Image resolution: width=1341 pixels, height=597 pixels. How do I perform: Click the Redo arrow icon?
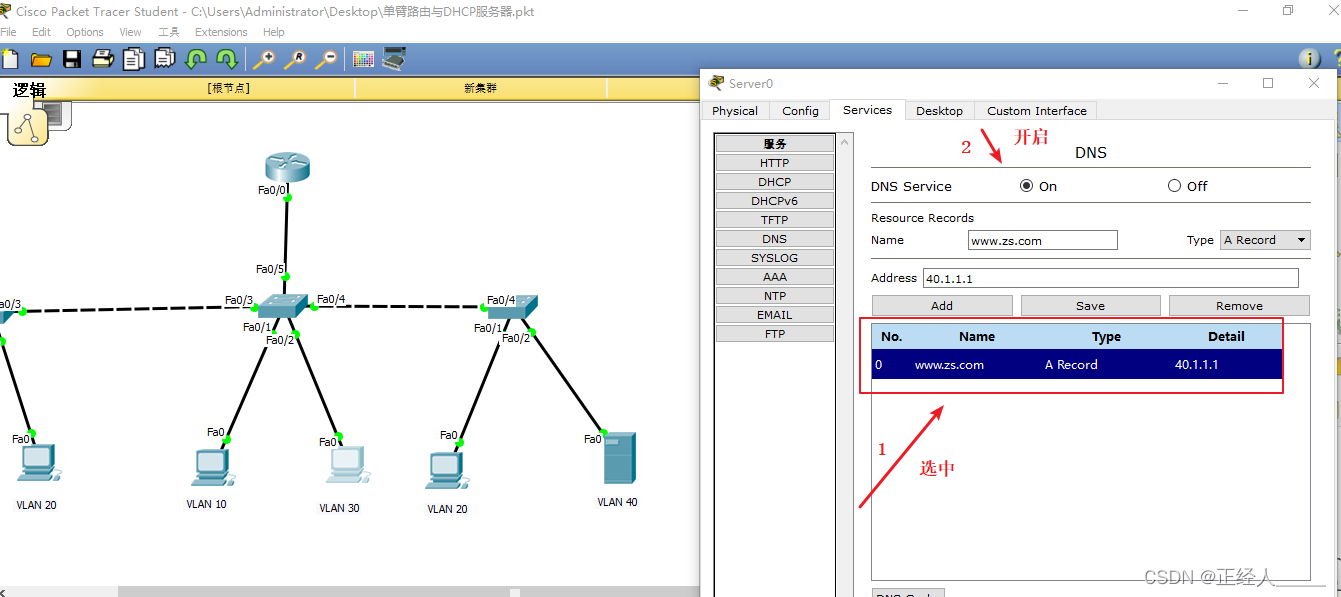[226, 58]
